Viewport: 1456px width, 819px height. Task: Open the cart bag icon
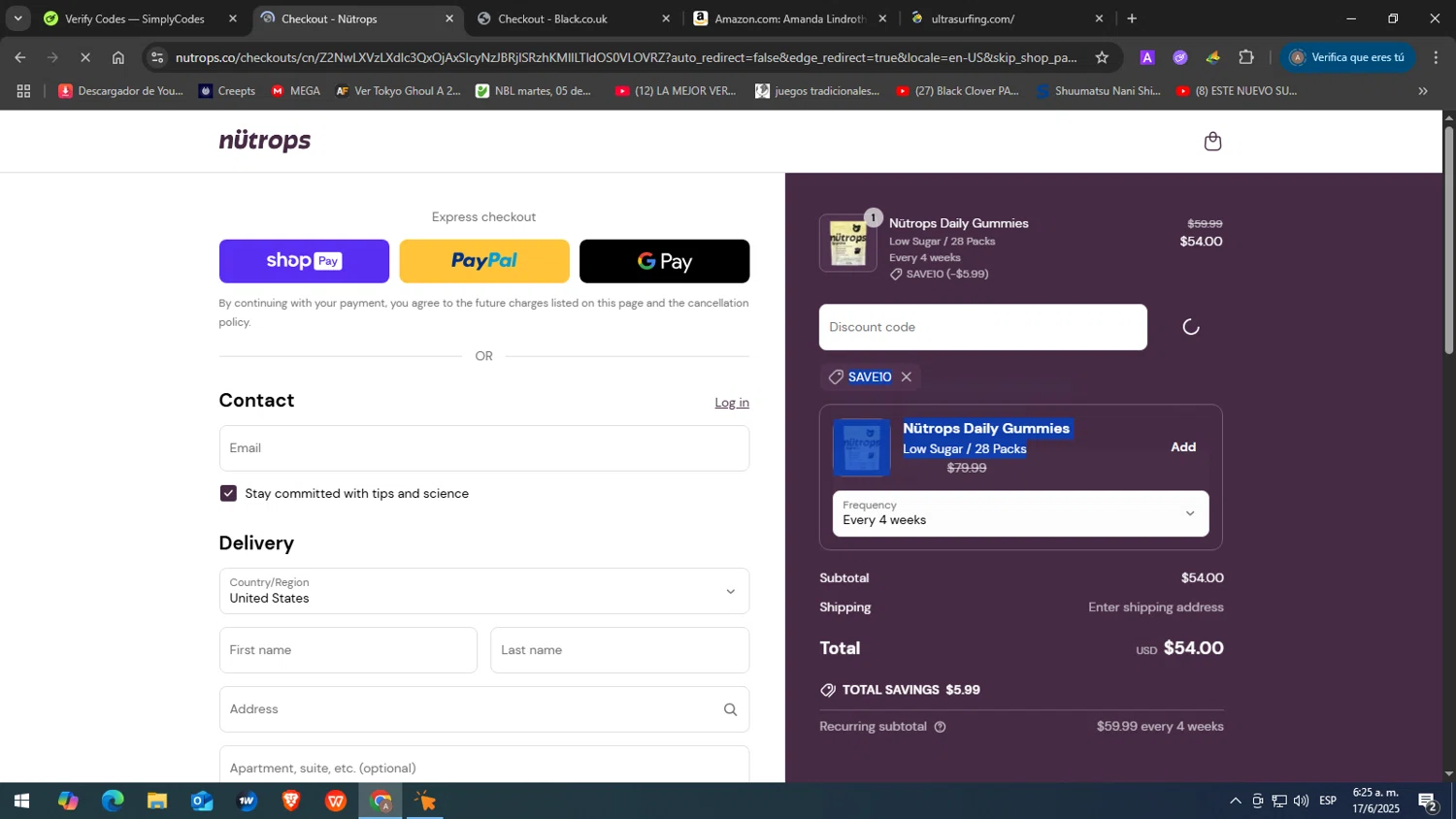point(1212,142)
